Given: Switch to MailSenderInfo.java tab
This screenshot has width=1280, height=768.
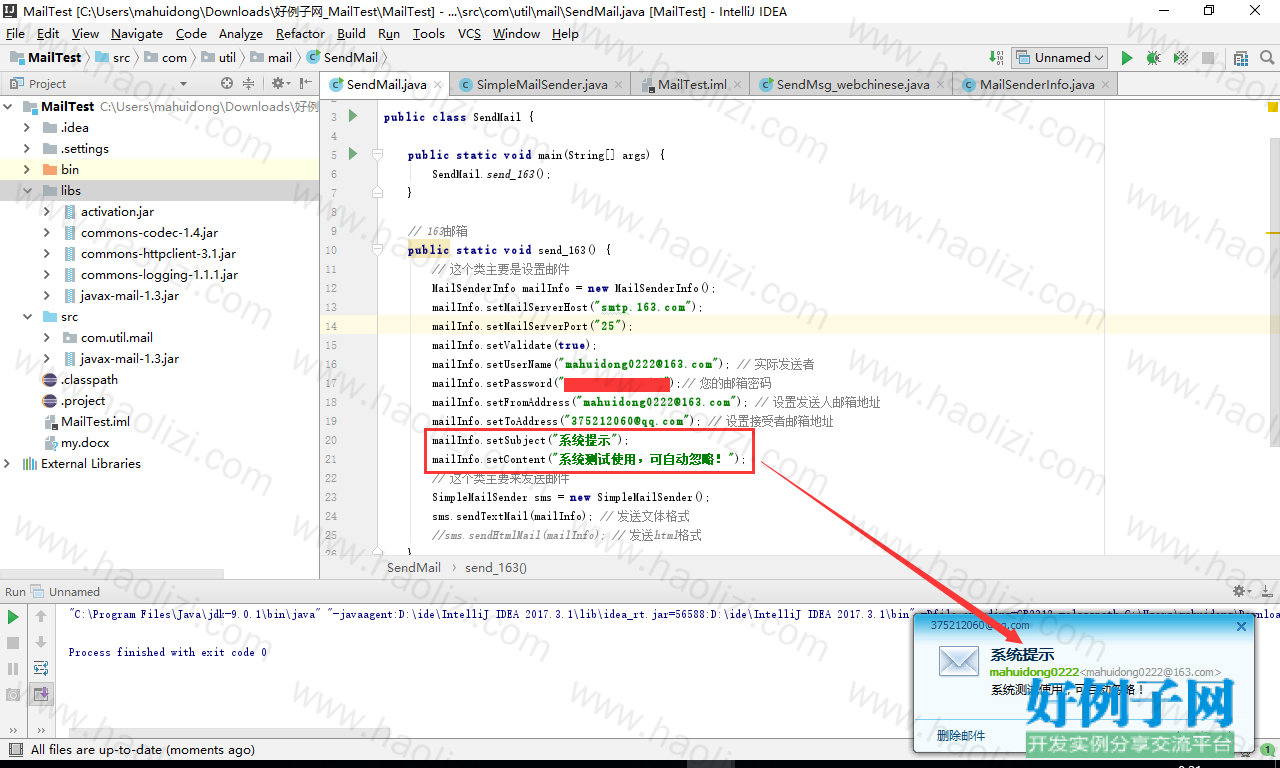Looking at the screenshot, I should click(1037, 85).
